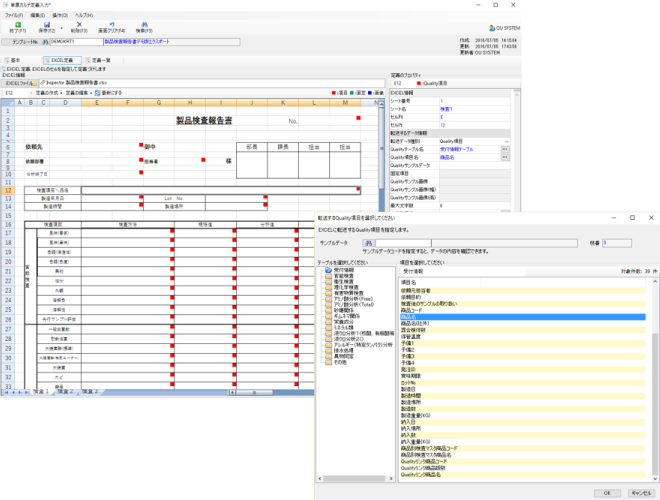
Task: Click the green 終了(F1) exit toolbar icon
Action: [x=18, y=25]
